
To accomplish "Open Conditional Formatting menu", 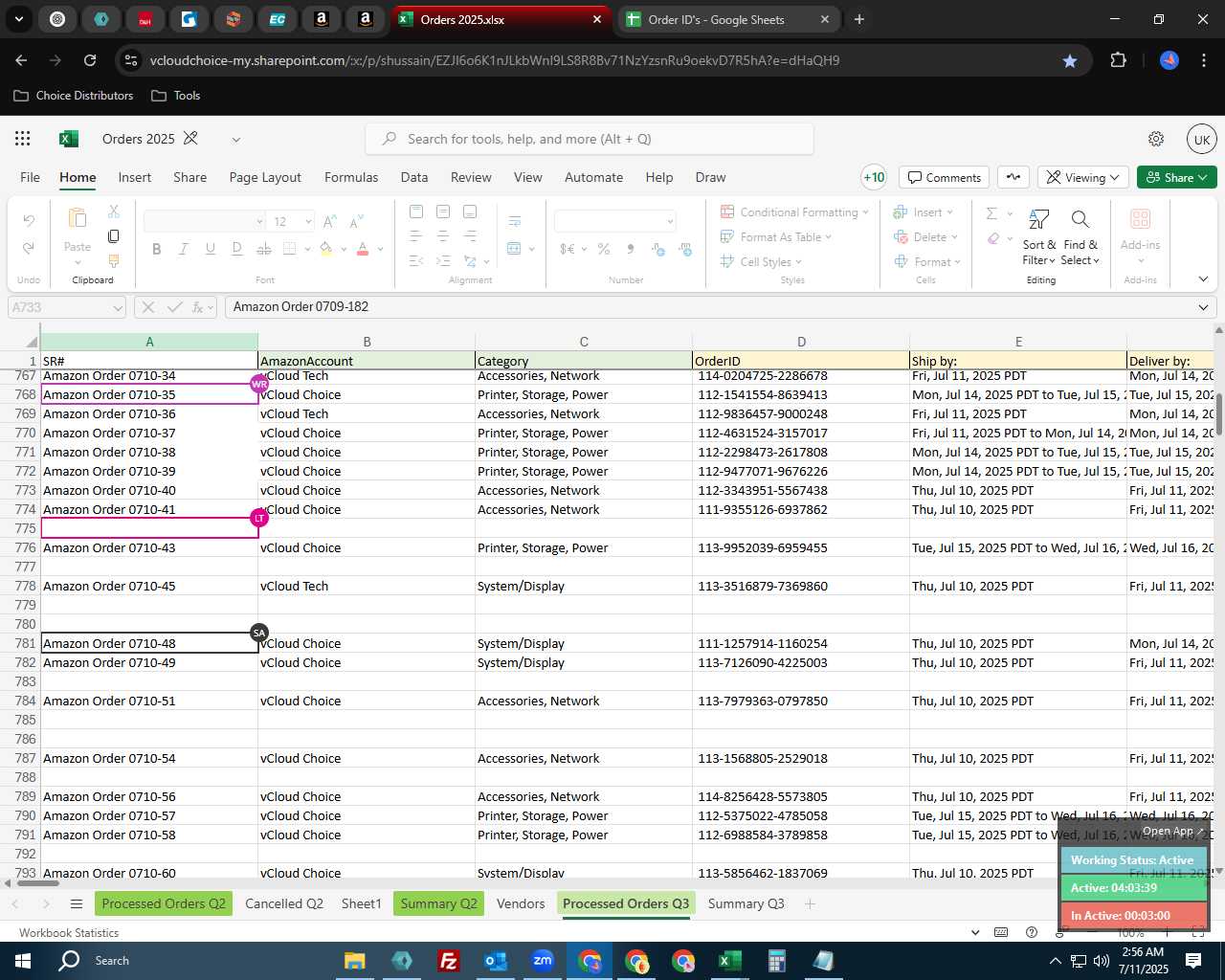I will 794,212.
